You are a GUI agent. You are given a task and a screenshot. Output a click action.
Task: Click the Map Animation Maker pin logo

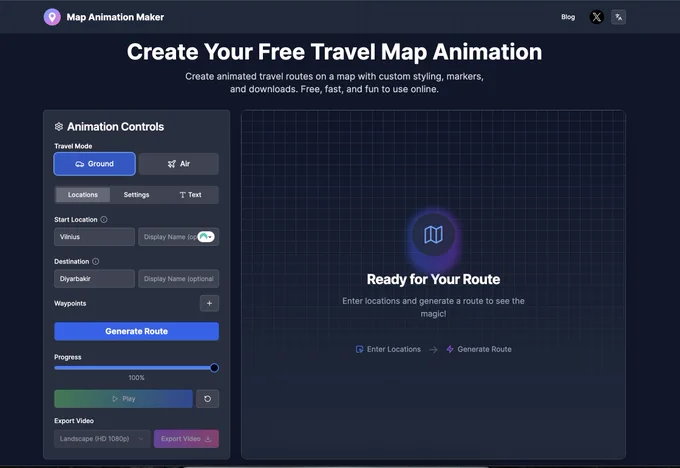[x=52, y=17]
